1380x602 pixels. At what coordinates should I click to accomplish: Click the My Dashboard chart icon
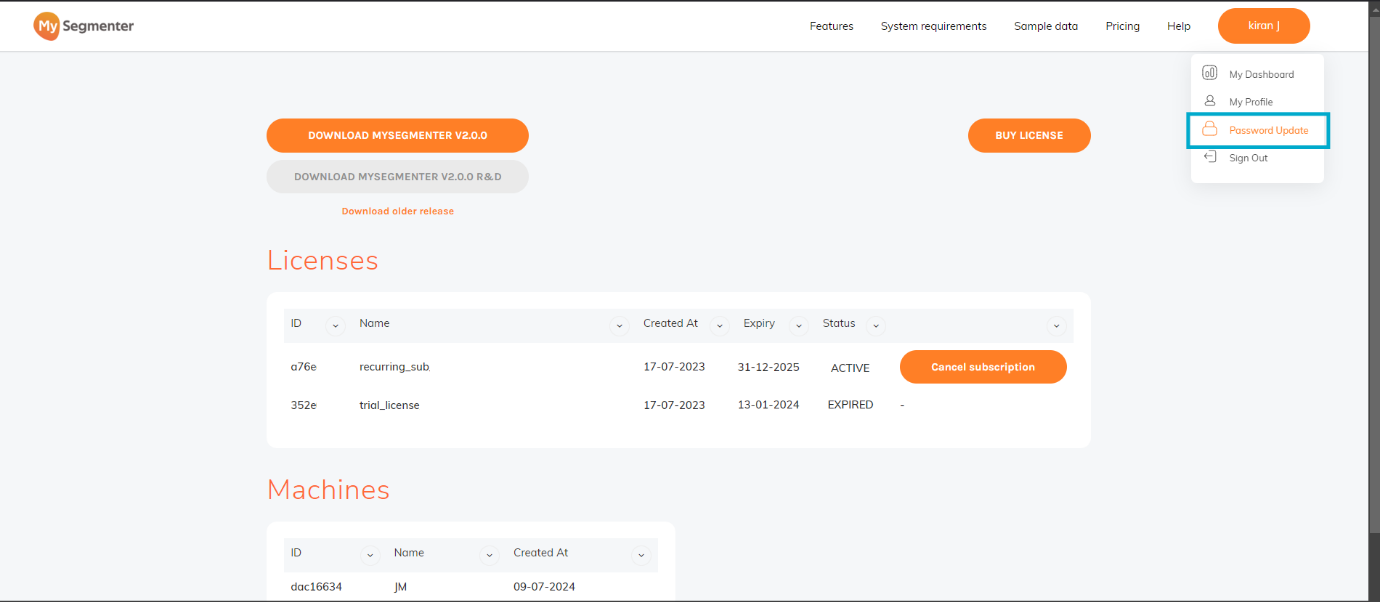pos(1209,73)
